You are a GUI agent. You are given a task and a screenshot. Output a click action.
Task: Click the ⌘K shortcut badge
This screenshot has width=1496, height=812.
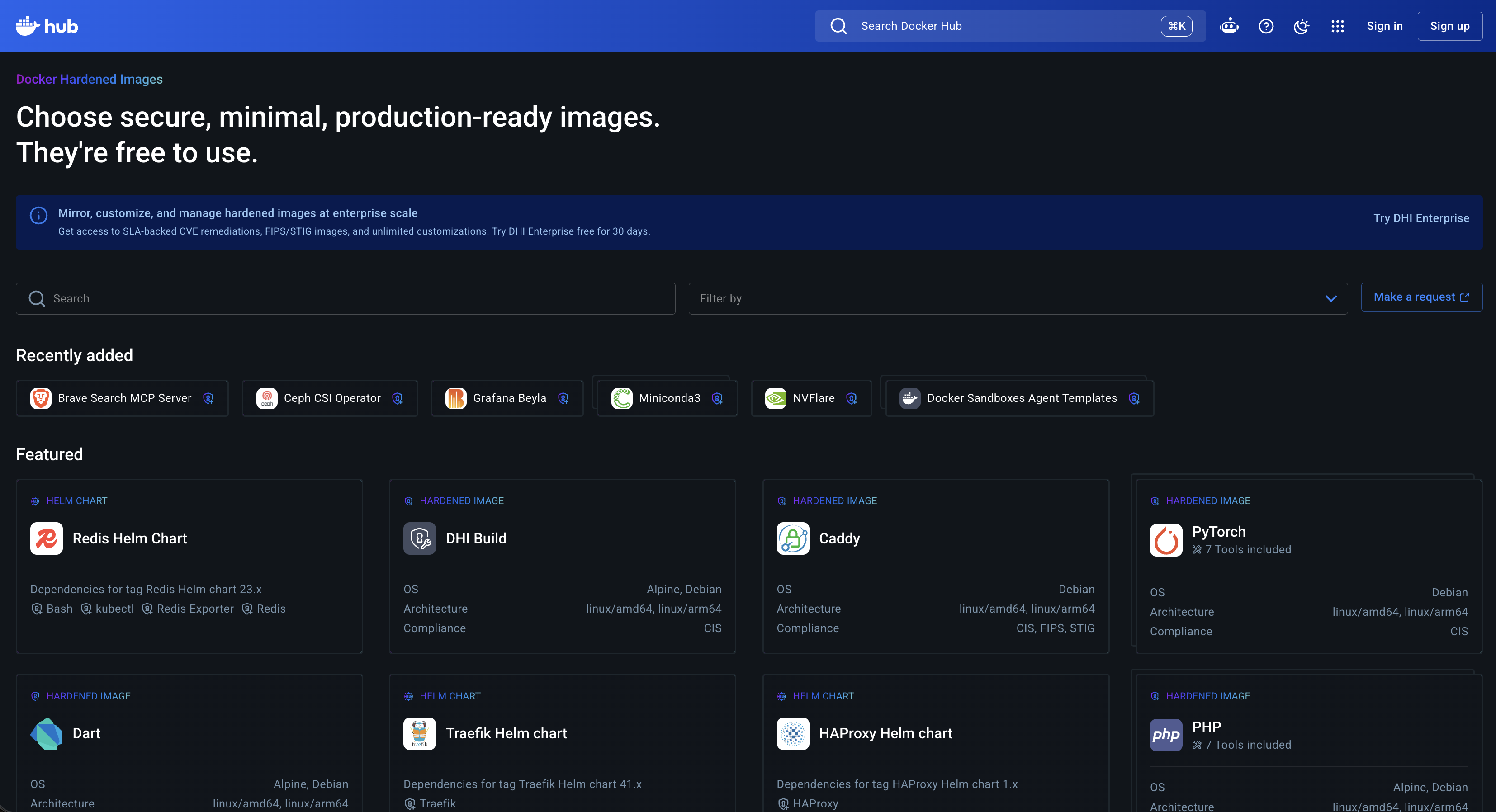coord(1177,26)
